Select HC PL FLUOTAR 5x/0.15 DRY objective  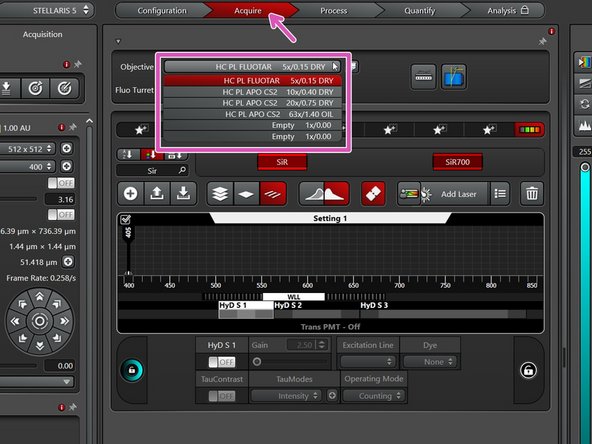pyautogui.click(x=253, y=81)
